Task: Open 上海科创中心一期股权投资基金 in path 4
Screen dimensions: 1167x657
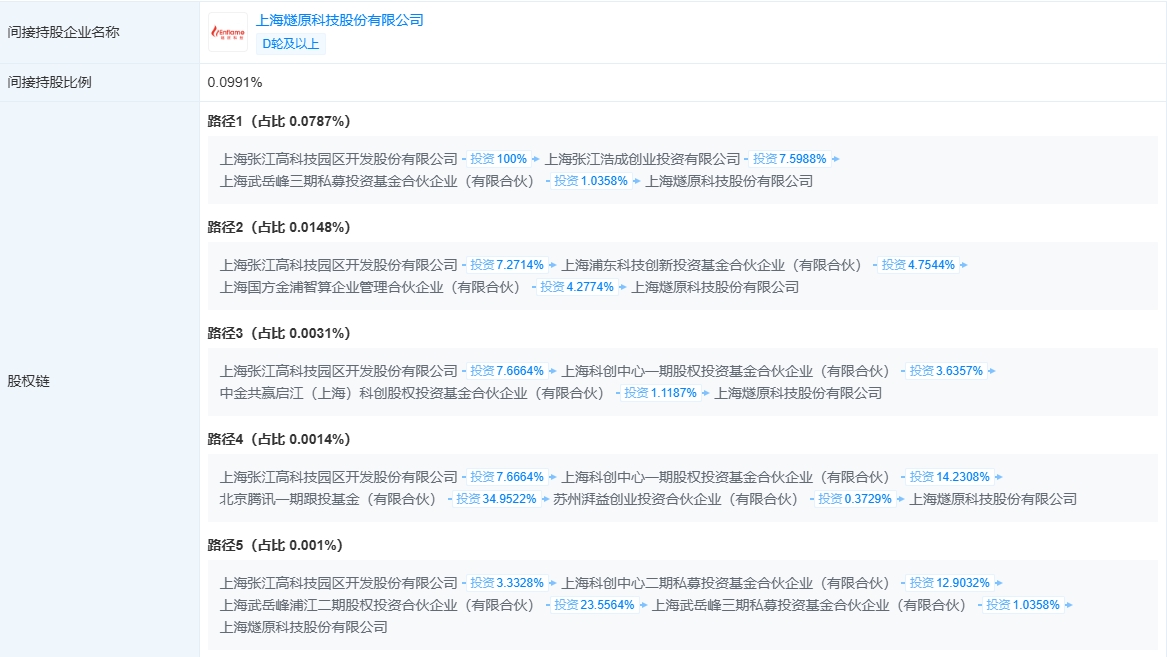Action: pos(726,478)
